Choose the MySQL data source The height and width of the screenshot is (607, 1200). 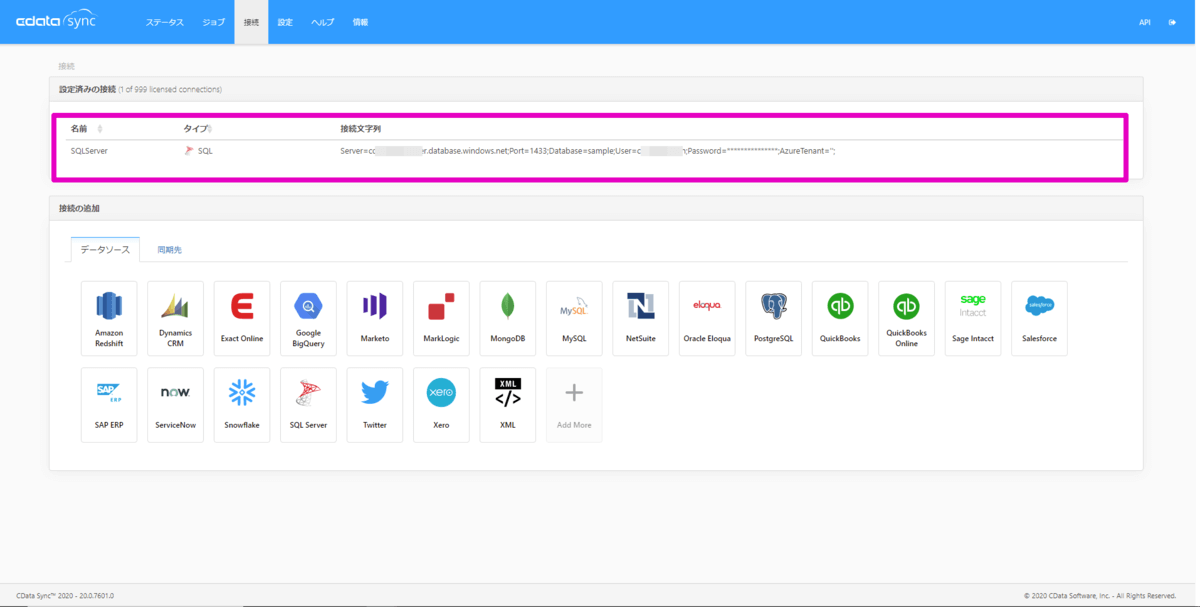tap(574, 318)
